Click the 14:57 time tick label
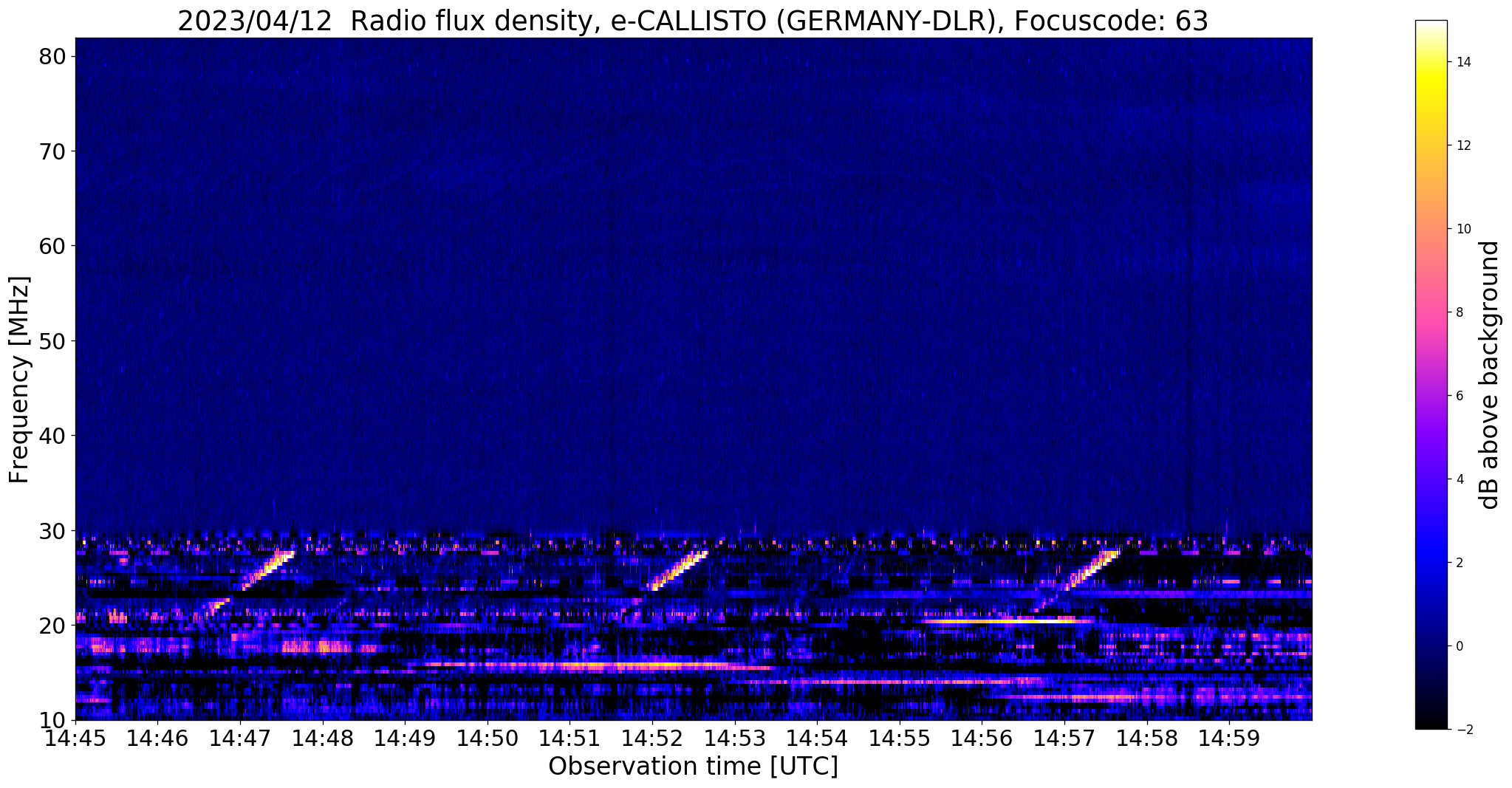 coord(1064,739)
